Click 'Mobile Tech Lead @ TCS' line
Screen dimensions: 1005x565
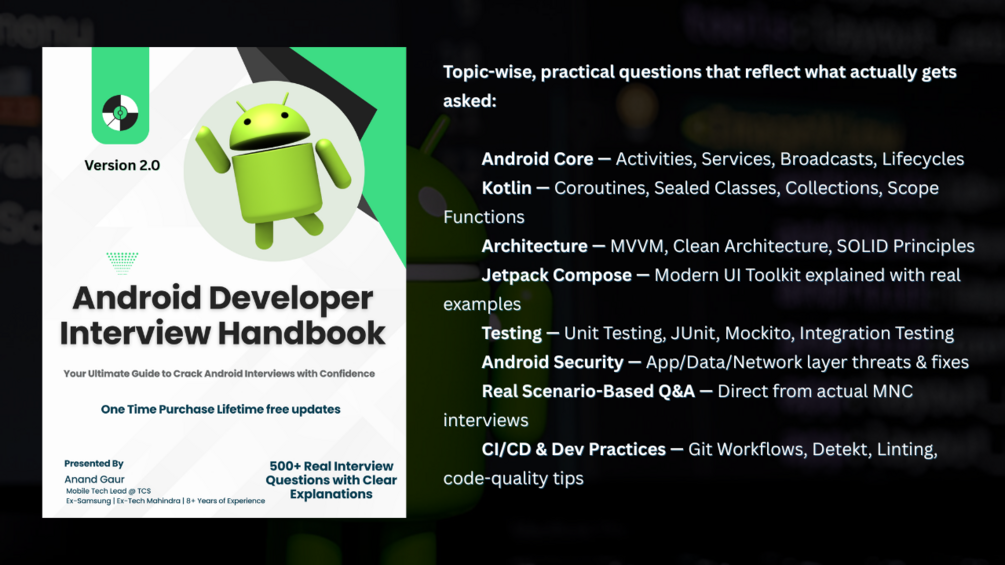click(108, 491)
